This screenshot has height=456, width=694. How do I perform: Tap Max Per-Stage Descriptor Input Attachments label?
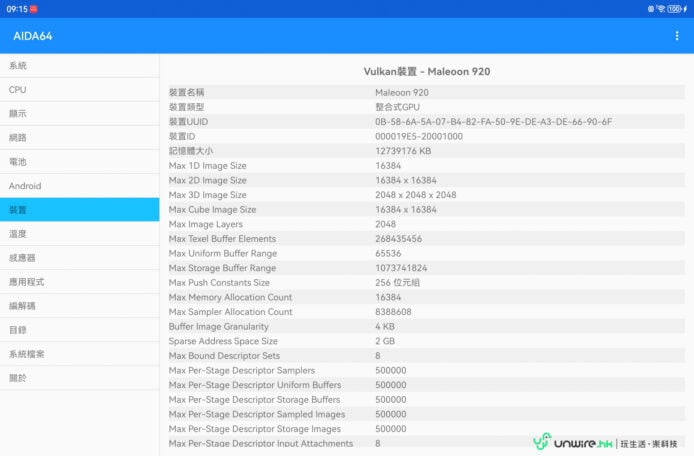tap(261, 443)
